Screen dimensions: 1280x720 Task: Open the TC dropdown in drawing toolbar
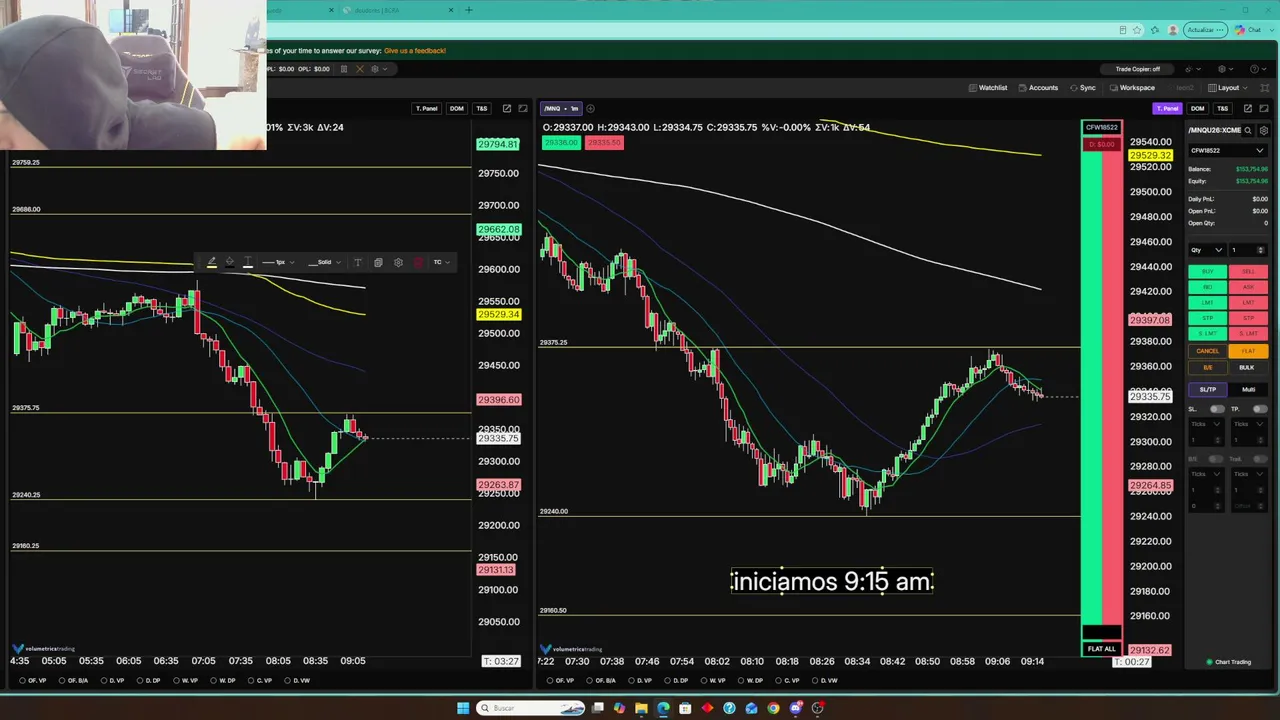click(x=441, y=262)
